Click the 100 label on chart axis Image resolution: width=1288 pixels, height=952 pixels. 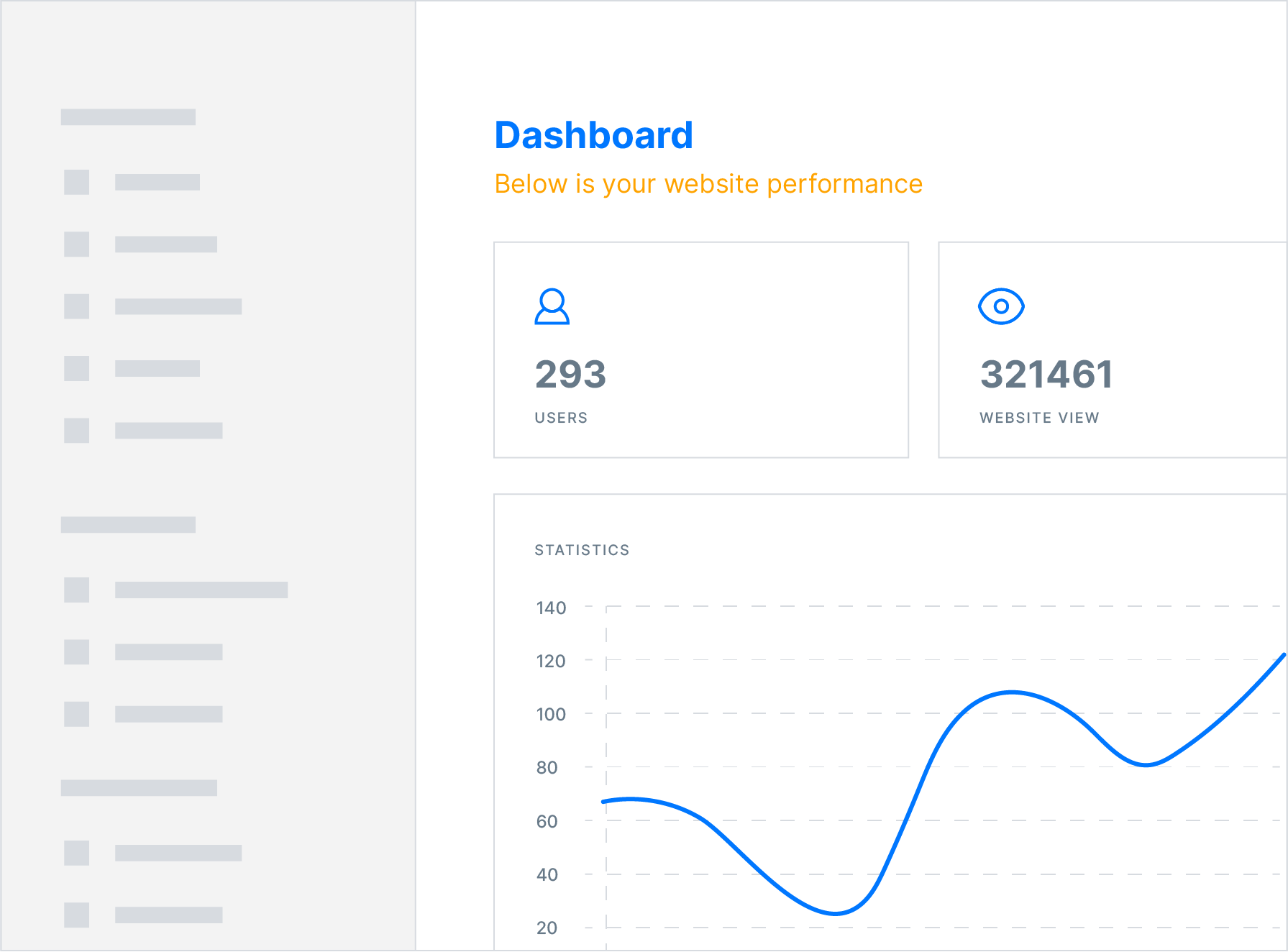pos(551,714)
